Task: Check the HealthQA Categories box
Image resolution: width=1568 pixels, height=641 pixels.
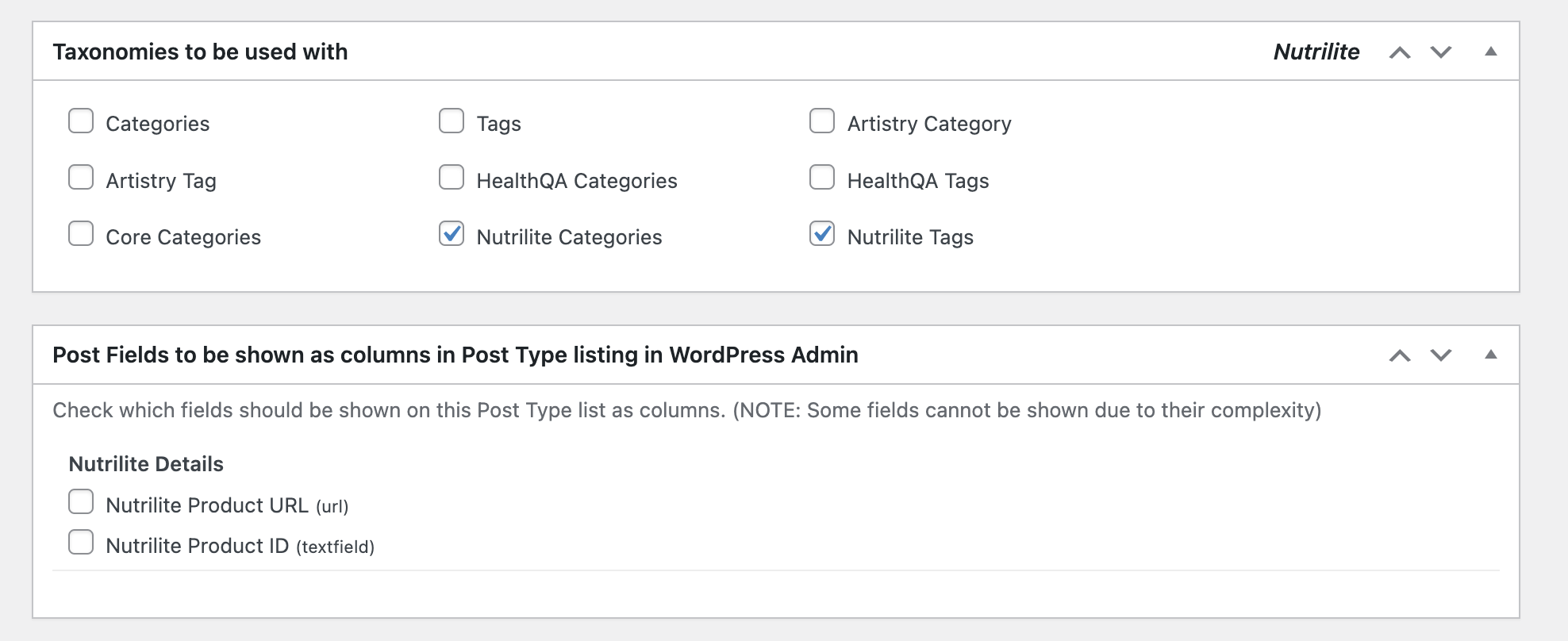Action: click(x=452, y=177)
